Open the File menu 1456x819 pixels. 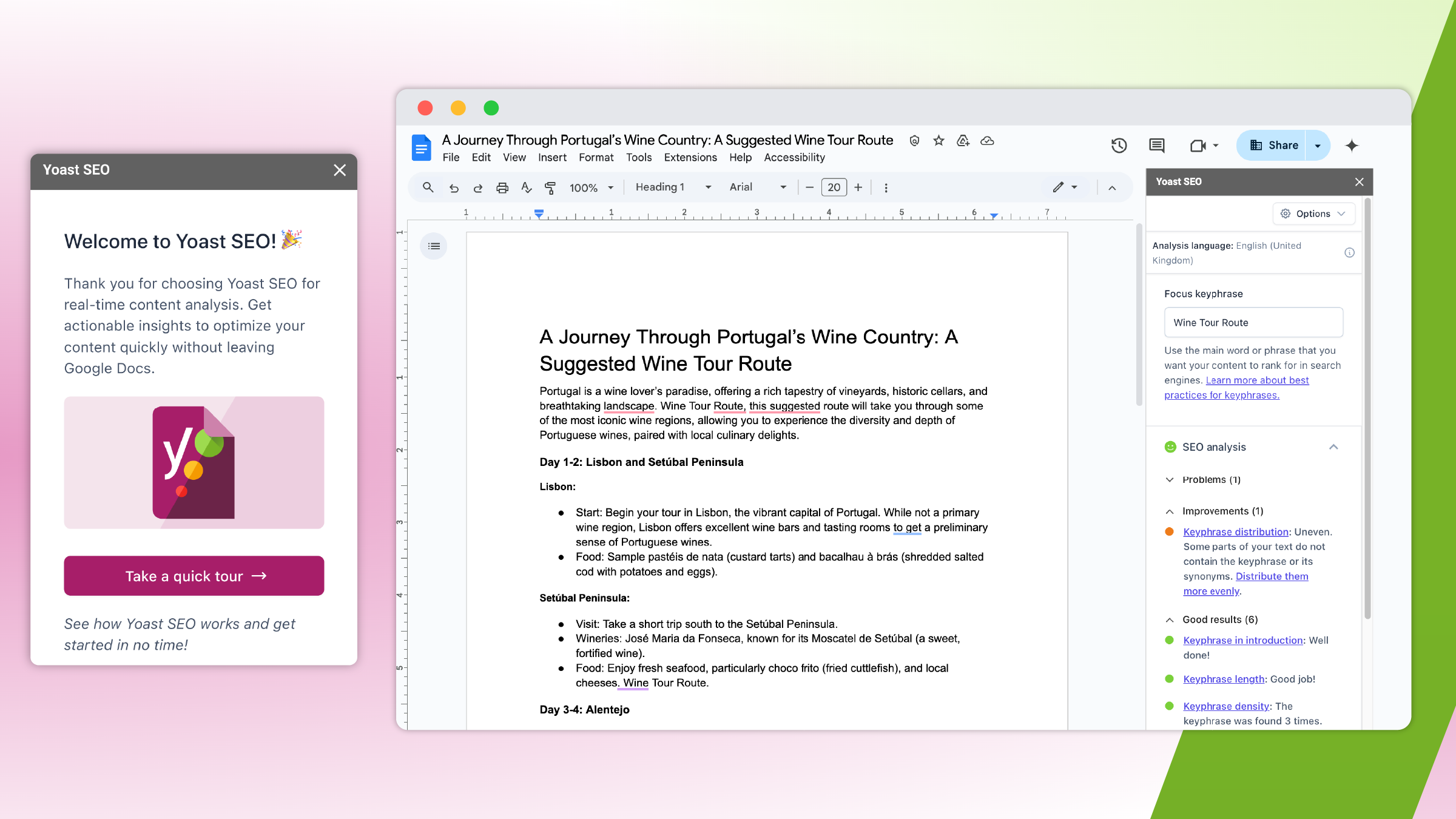click(451, 158)
